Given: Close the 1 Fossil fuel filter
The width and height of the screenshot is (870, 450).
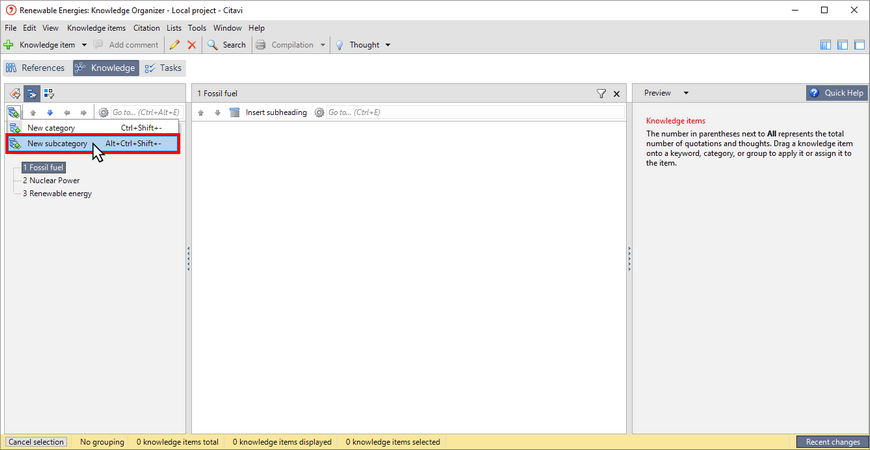Looking at the screenshot, I should pyautogui.click(x=616, y=94).
